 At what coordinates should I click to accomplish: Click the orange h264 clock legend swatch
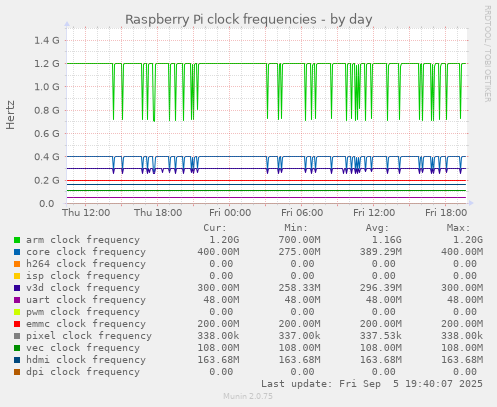(x=17, y=264)
